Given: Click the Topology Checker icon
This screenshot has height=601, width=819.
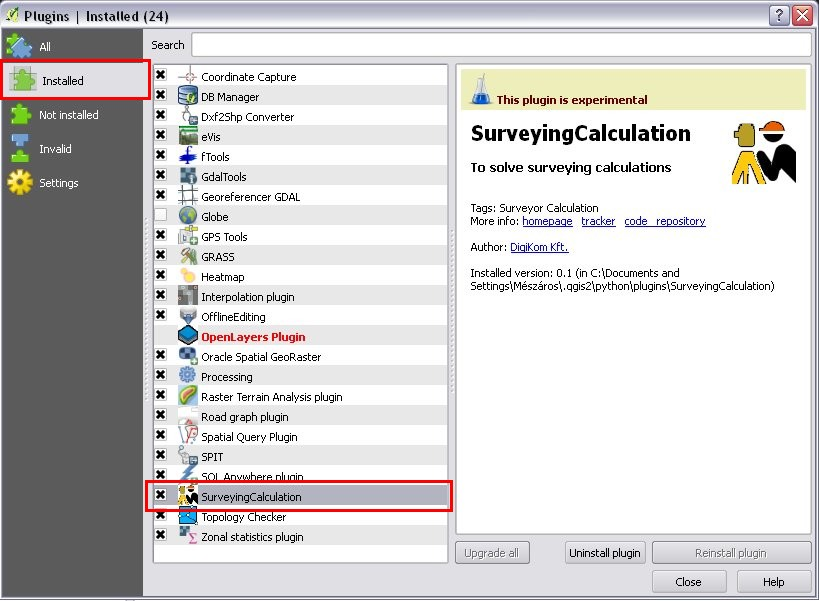Looking at the screenshot, I should point(185,517).
